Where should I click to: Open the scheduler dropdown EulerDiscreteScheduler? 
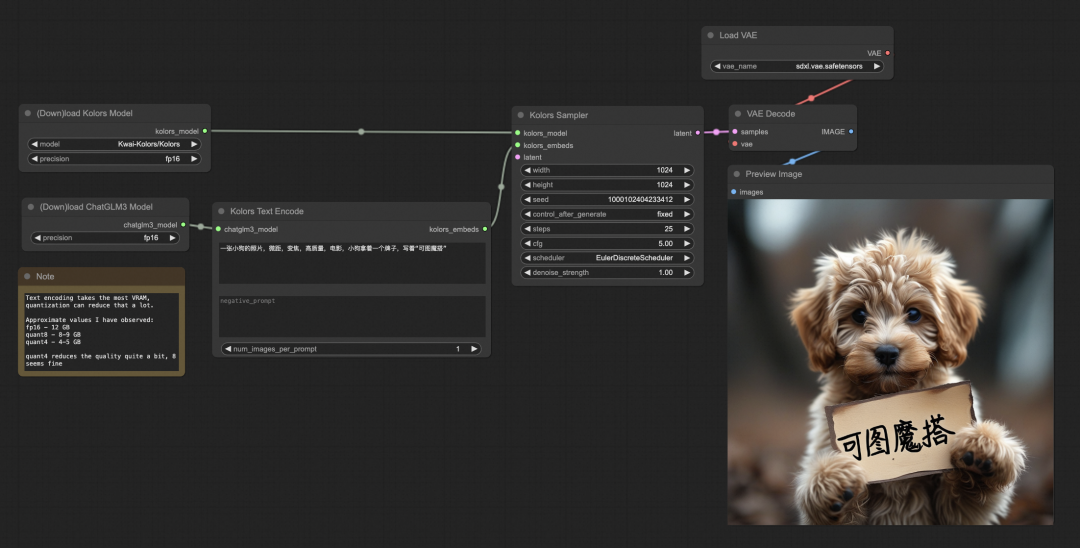pos(608,258)
